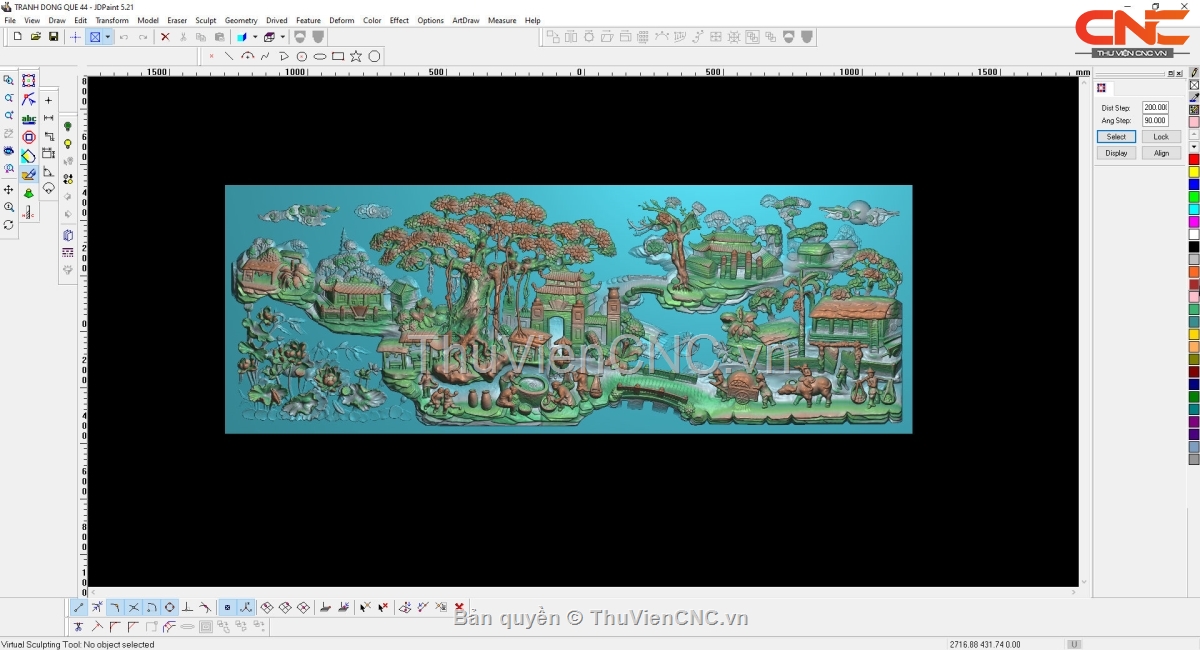Screen dimensions: 1200x650
Task: Open the purple box view dropdown arrow
Action: click(x=282, y=37)
